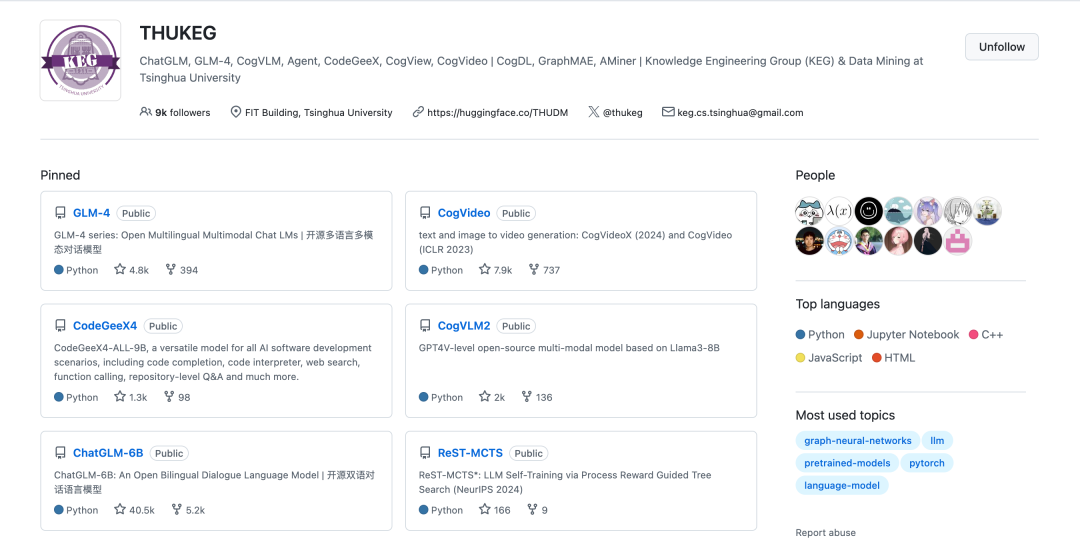Select the graph-neural-networks topic tag
Image resolution: width=1080 pixels, height=544 pixels.
click(x=858, y=440)
